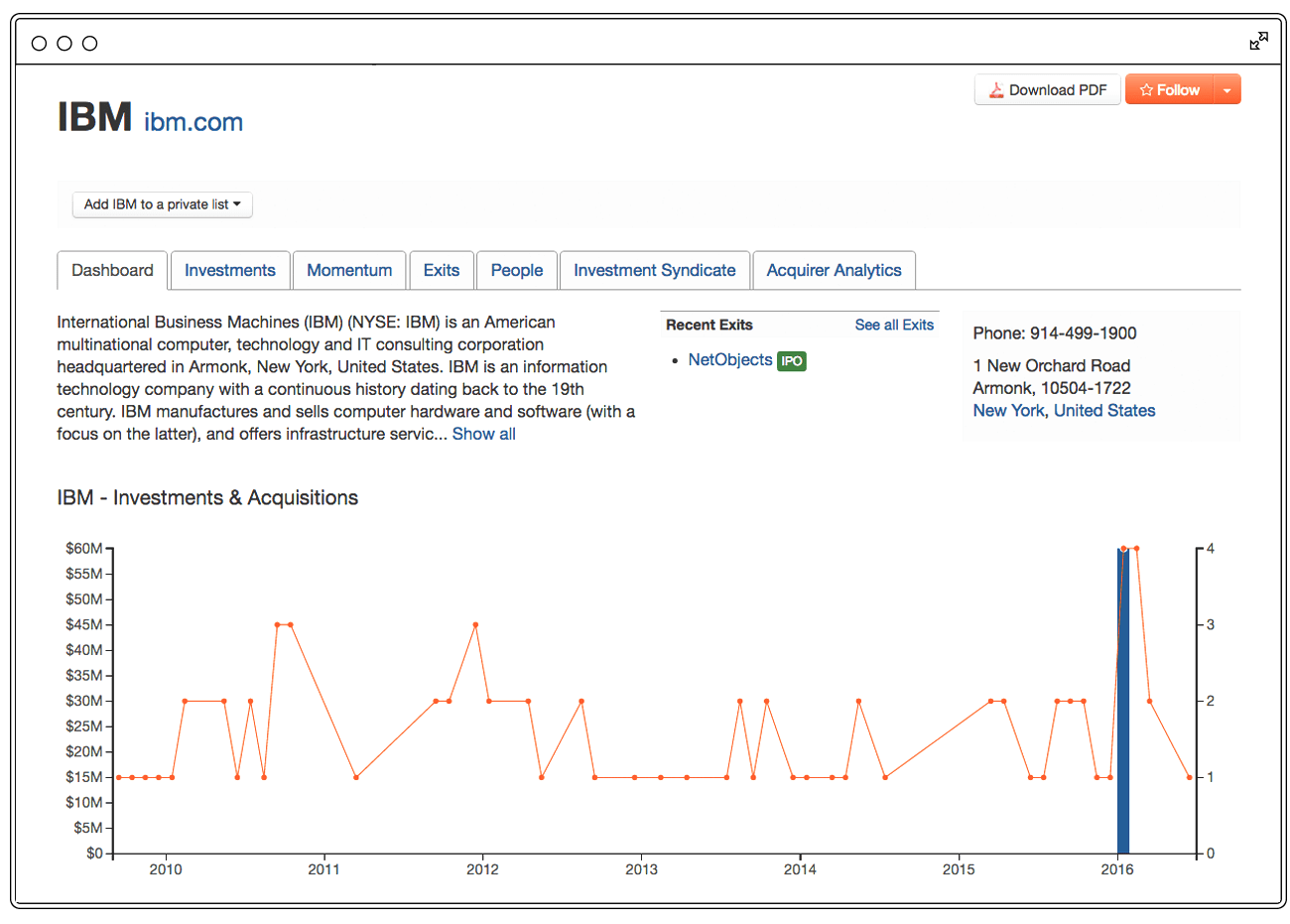The image size is (1290, 924).
Task: Open the Follow button dropdown arrow
Action: click(x=1227, y=90)
